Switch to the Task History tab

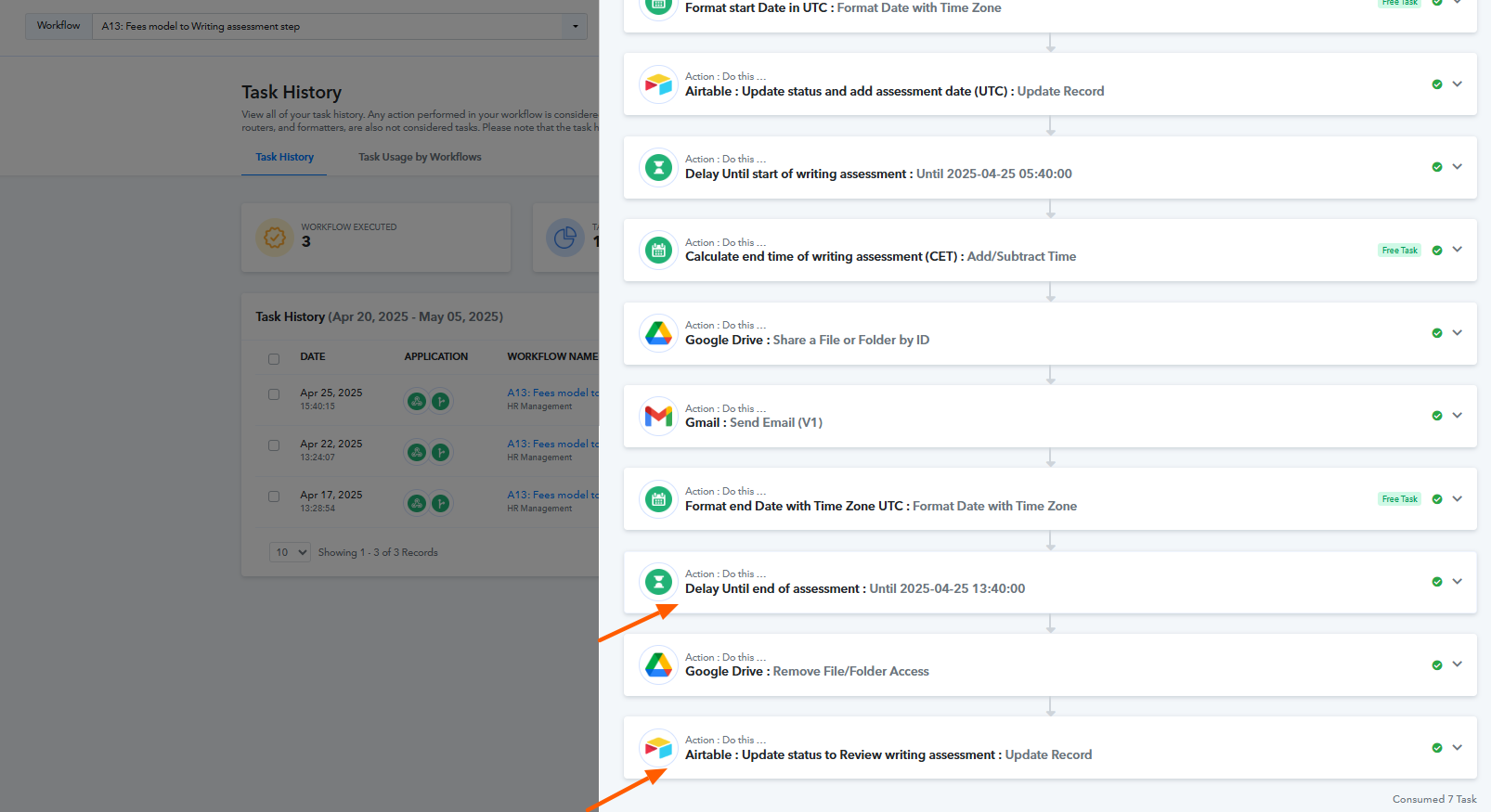pos(284,157)
